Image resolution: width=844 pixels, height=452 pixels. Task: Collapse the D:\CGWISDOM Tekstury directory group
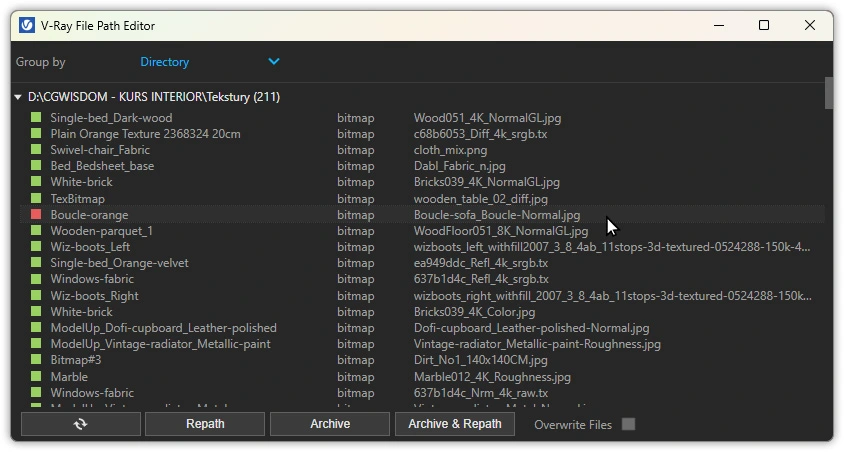(x=18, y=98)
